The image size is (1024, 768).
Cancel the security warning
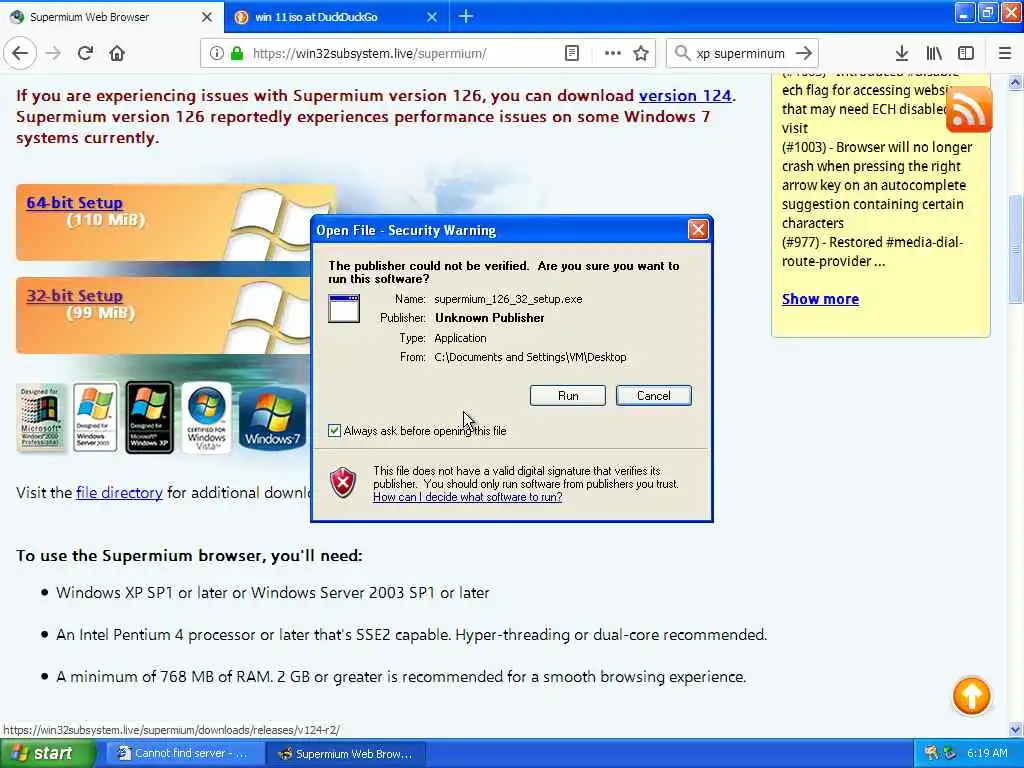click(x=654, y=396)
